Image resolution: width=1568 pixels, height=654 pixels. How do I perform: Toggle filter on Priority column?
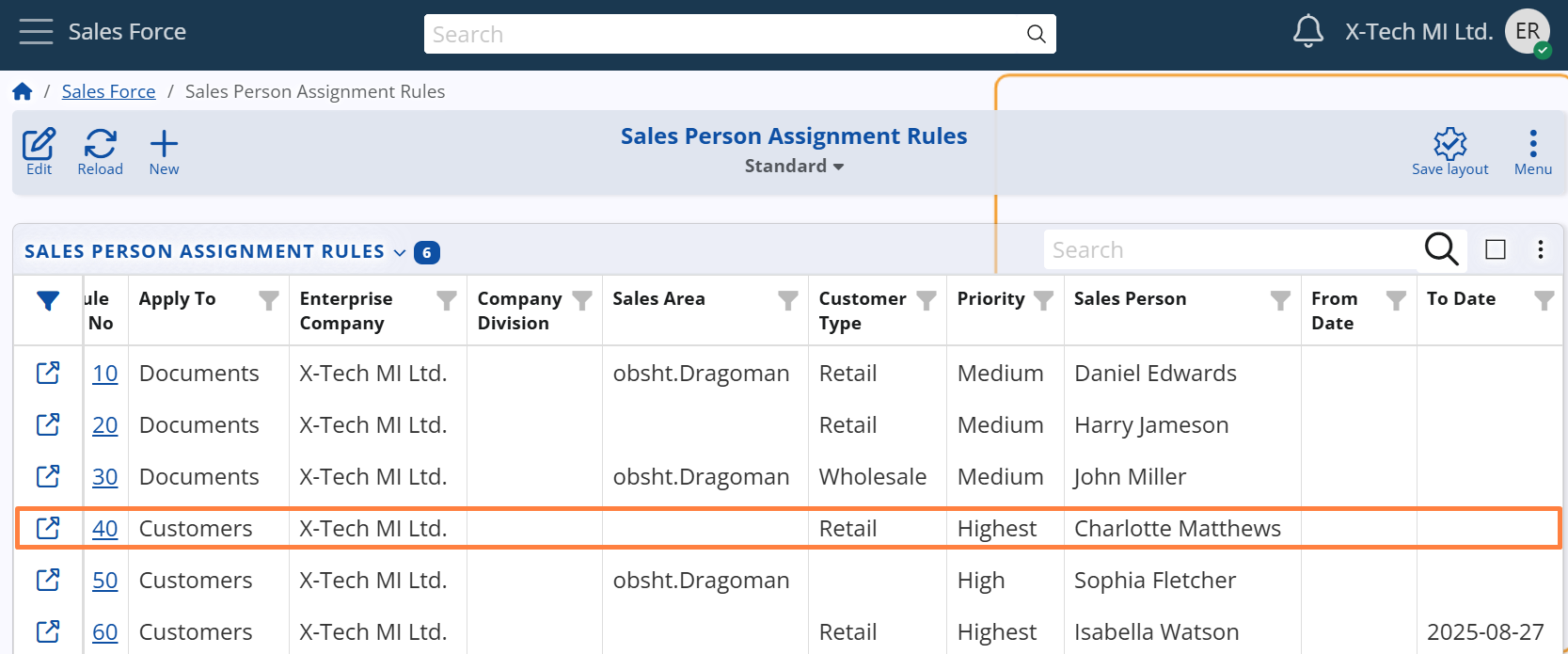(x=1043, y=300)
